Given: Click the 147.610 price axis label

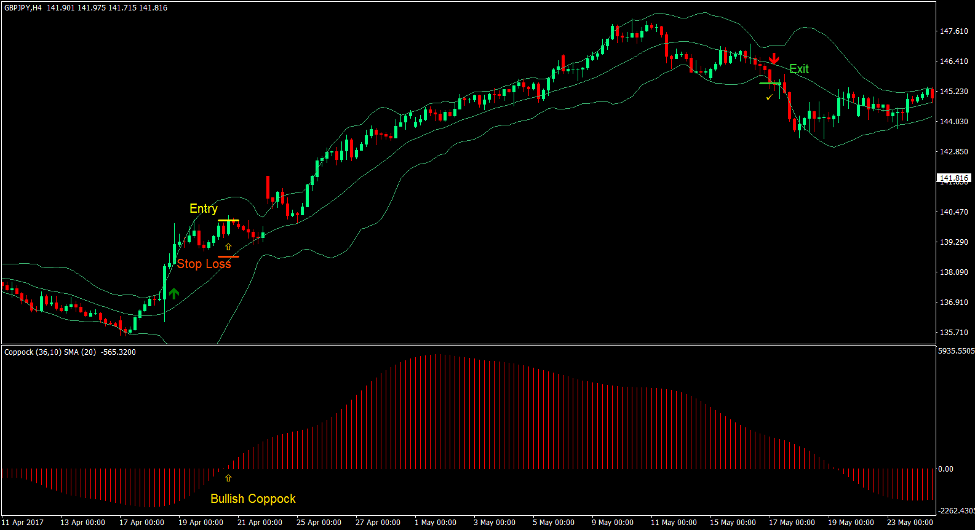Looking at the screenshot, I should tap(954, 32).
